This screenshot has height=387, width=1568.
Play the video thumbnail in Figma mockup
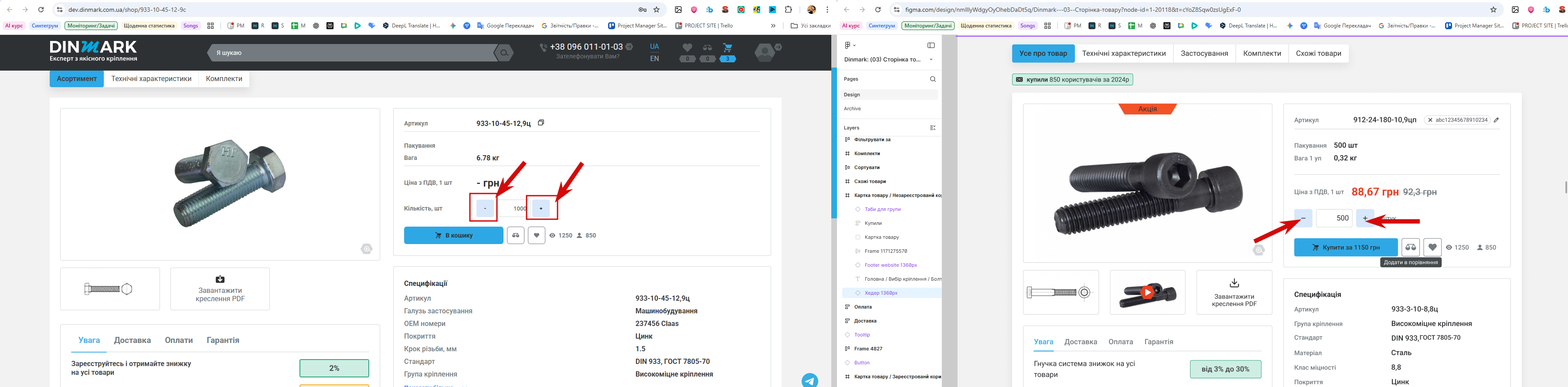coord(1147,292)
